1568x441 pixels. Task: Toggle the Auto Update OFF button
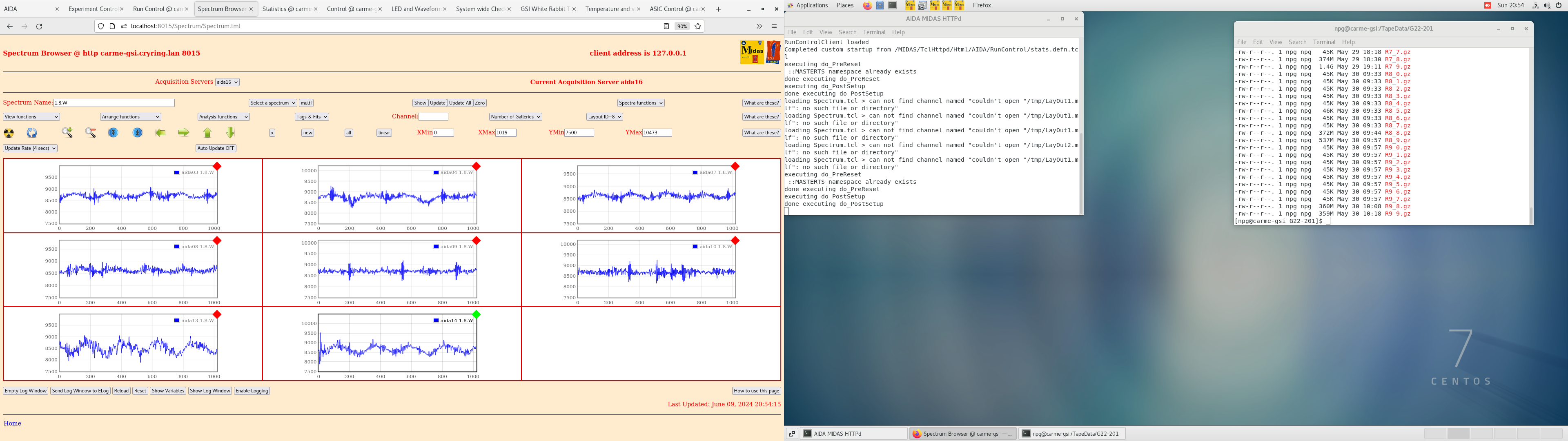(x=216, y=148)
